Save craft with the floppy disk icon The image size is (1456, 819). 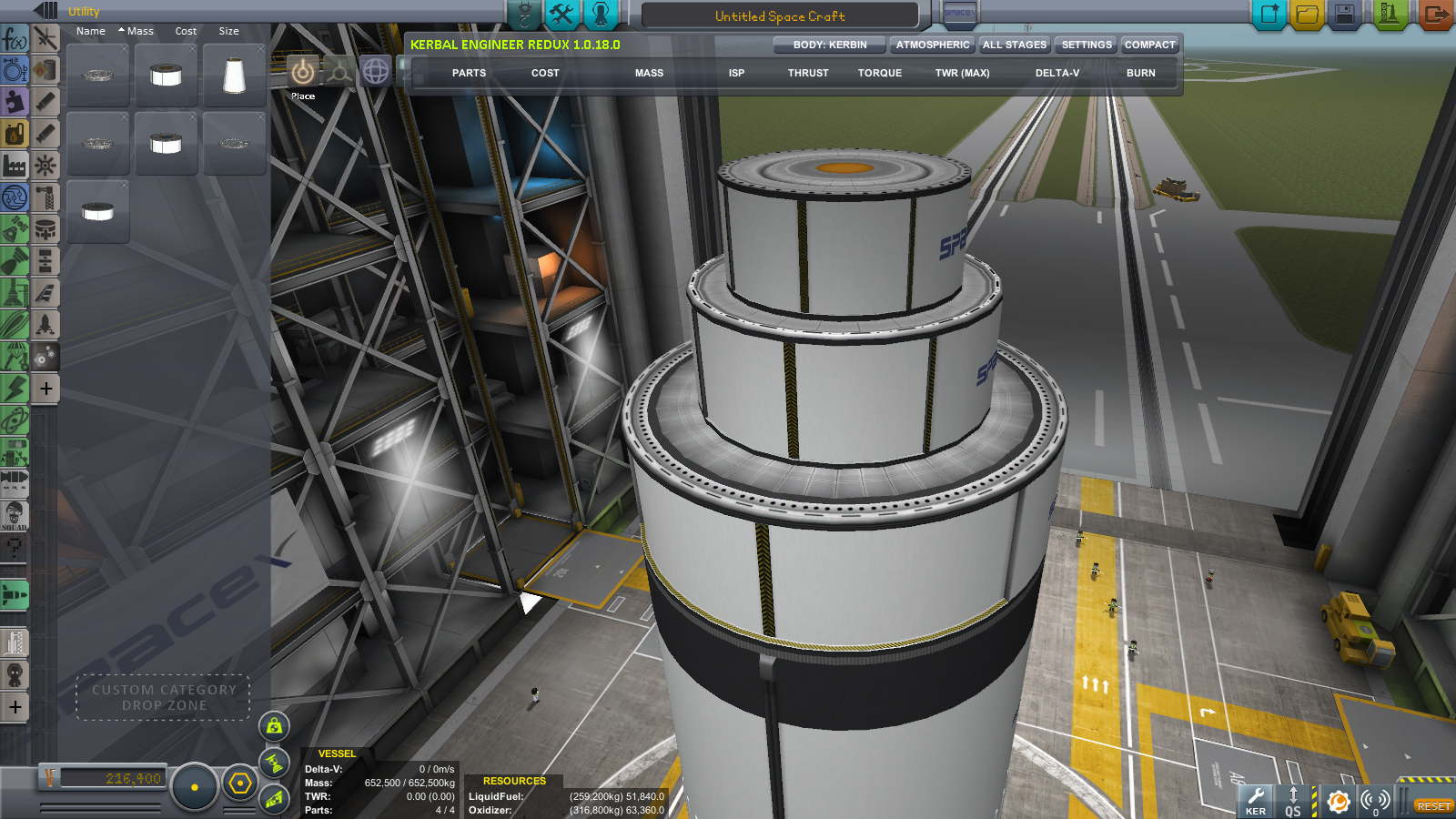(x=1345, y=15)
